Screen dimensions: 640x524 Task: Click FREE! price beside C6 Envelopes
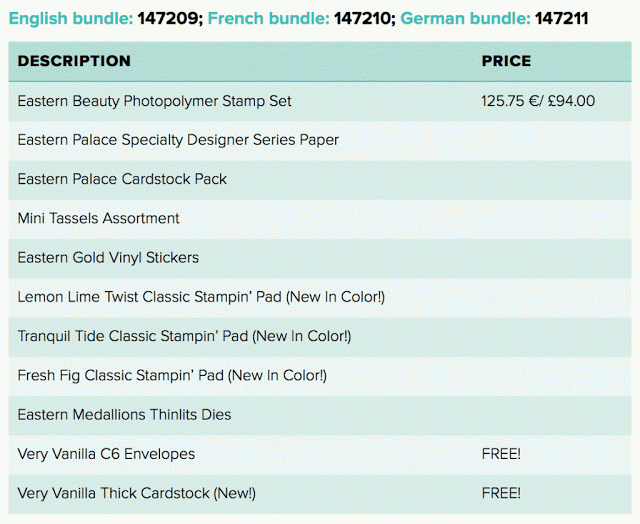point(501,454)
